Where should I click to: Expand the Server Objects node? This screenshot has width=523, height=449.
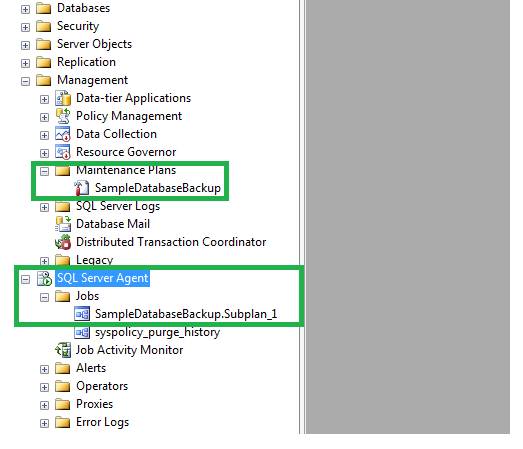coord(25,45)
